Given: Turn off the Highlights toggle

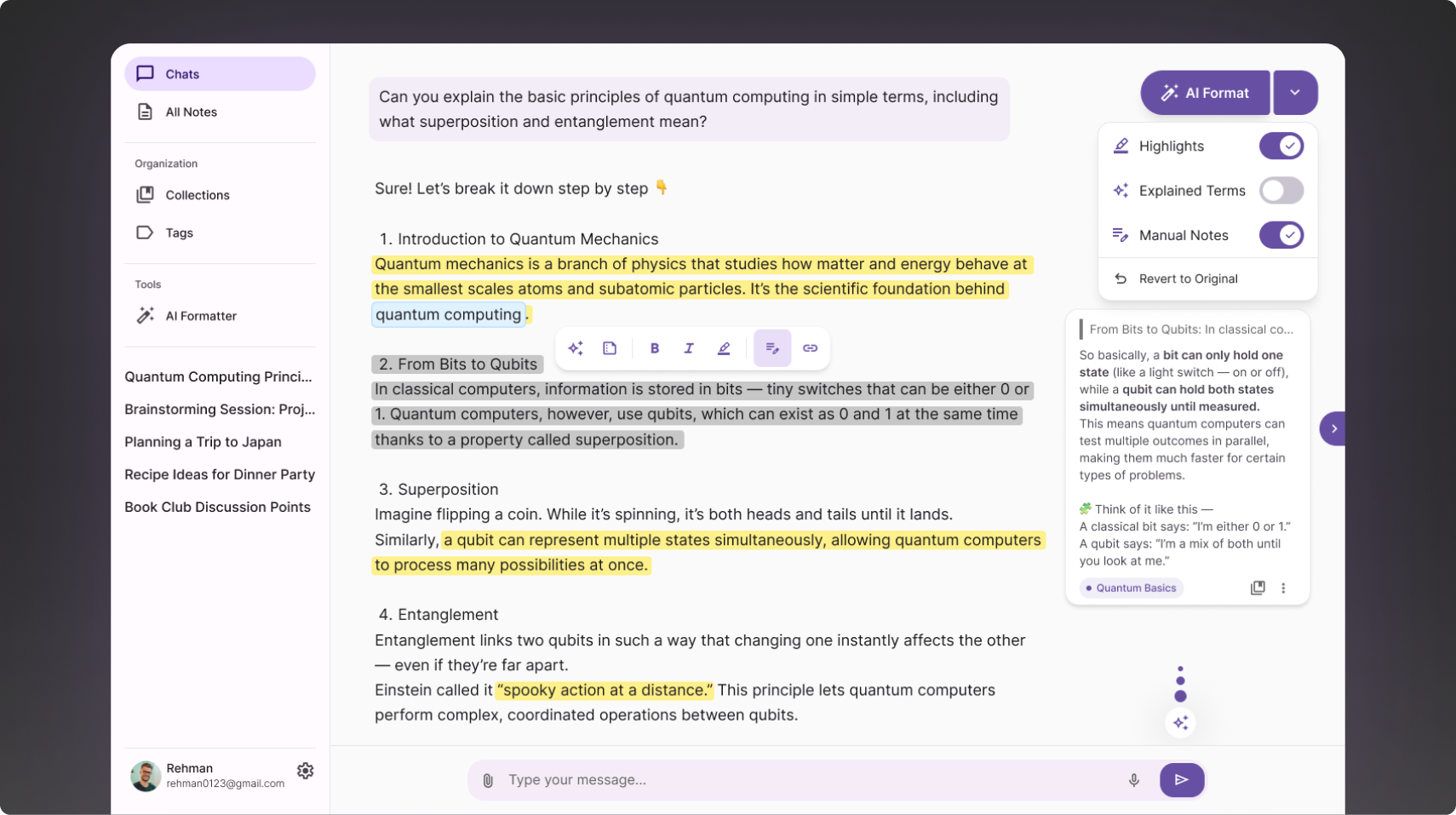Looking at the screenshot, I should pyautogui.click(x=1281, y=146).
